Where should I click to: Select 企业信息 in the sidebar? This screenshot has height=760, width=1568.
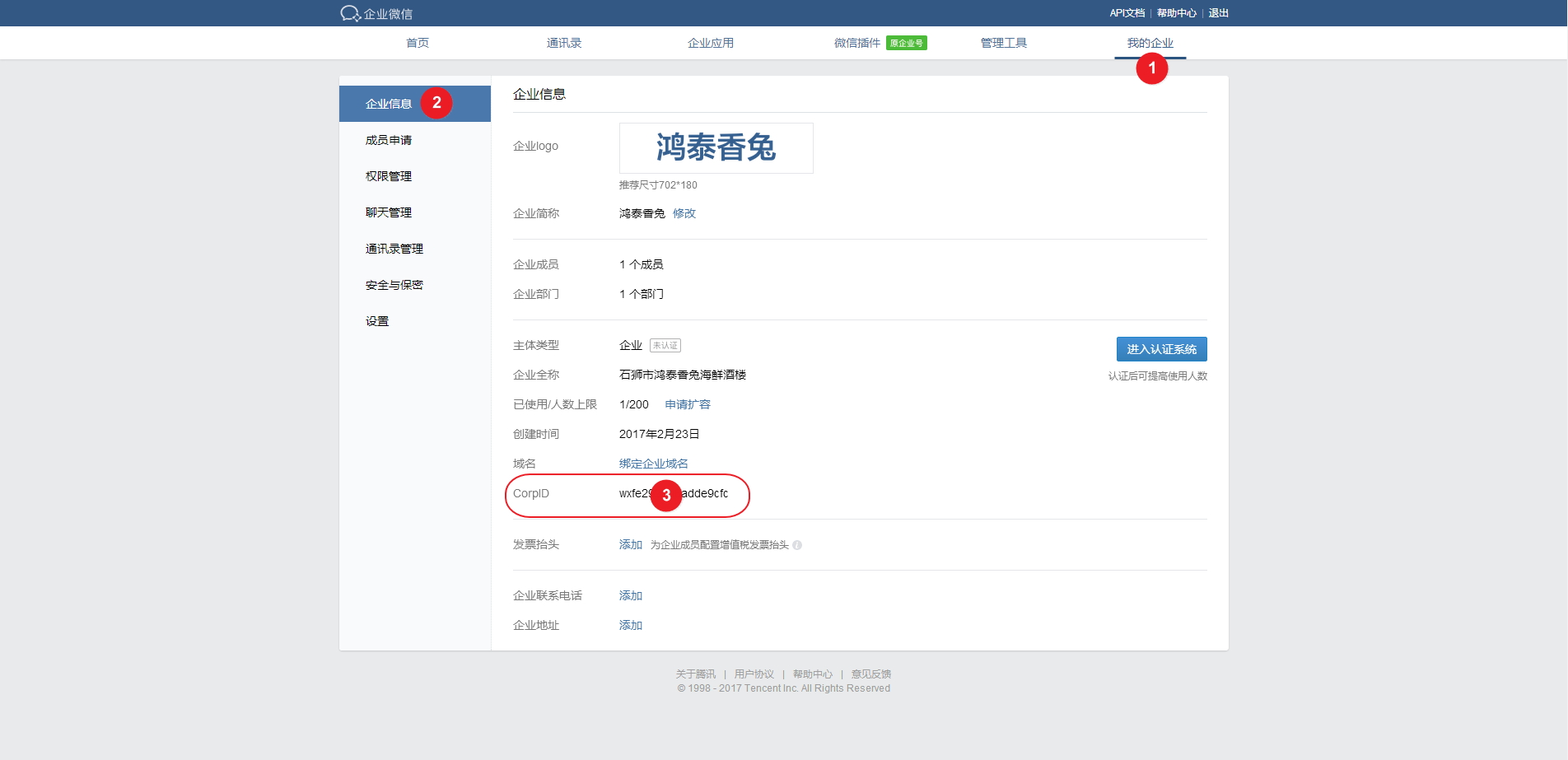point(415,104)
